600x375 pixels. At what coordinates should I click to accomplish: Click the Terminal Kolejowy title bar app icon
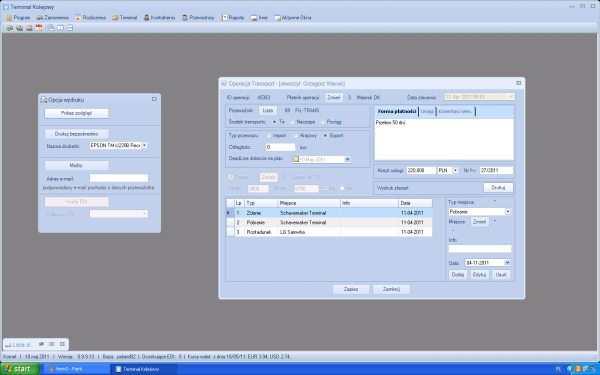click(6, 7)
